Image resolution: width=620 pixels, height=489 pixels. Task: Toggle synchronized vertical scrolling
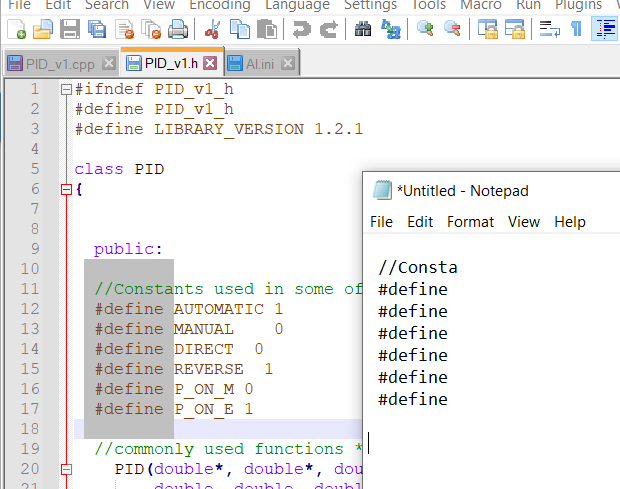click(488, 30)
